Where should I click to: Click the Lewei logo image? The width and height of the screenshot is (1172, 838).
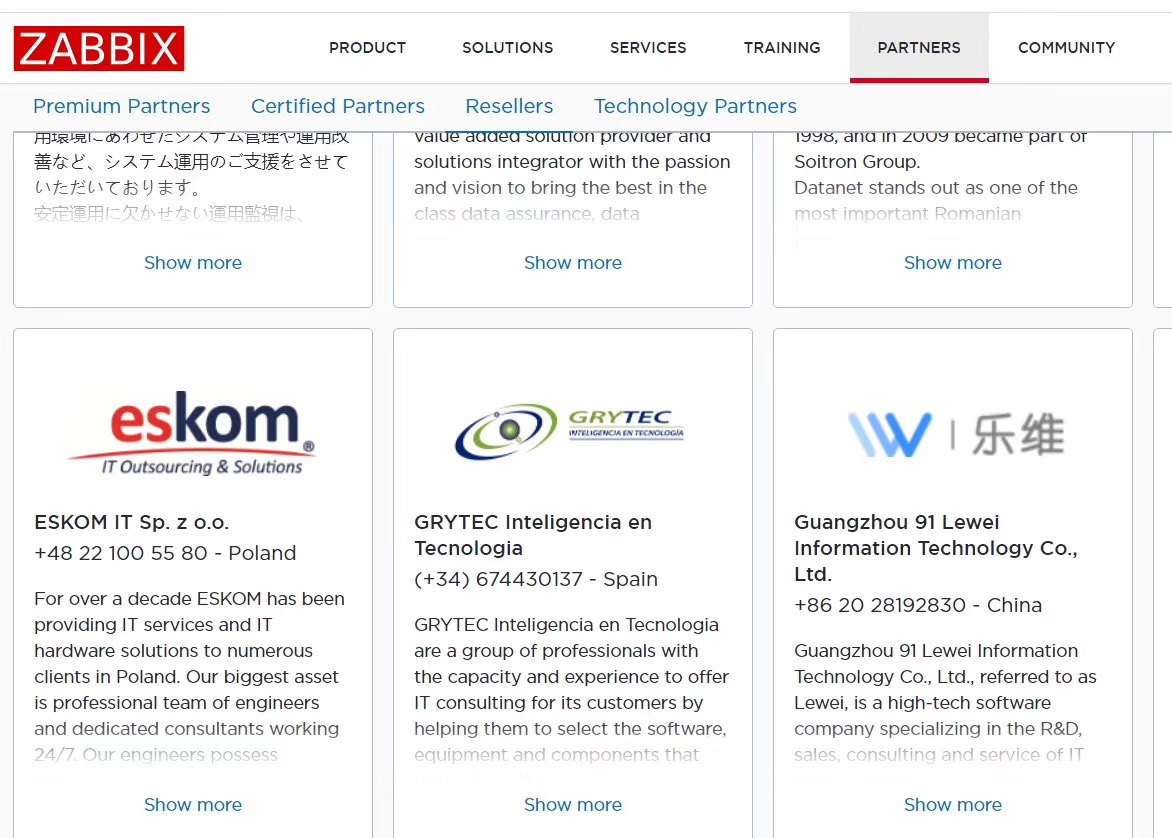(956, 434)
